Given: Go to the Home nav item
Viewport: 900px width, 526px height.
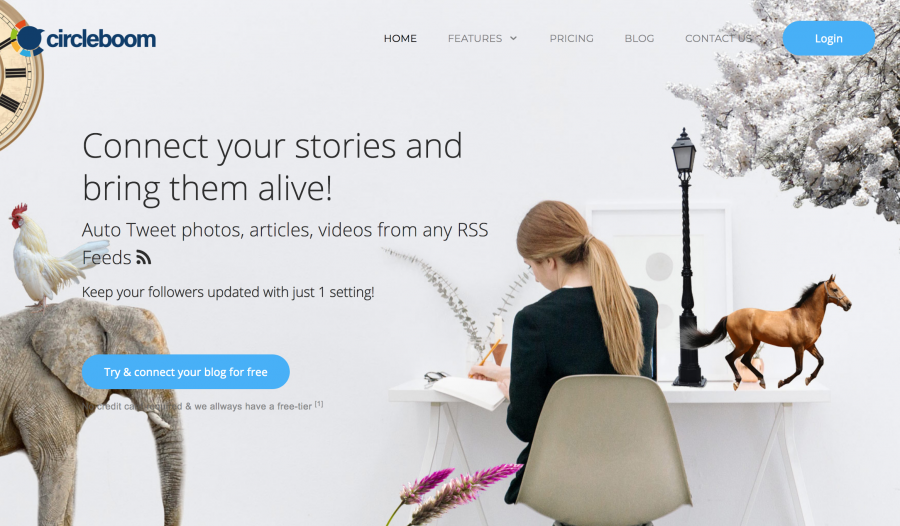Looking at the screenshot, I should point(400,38).
